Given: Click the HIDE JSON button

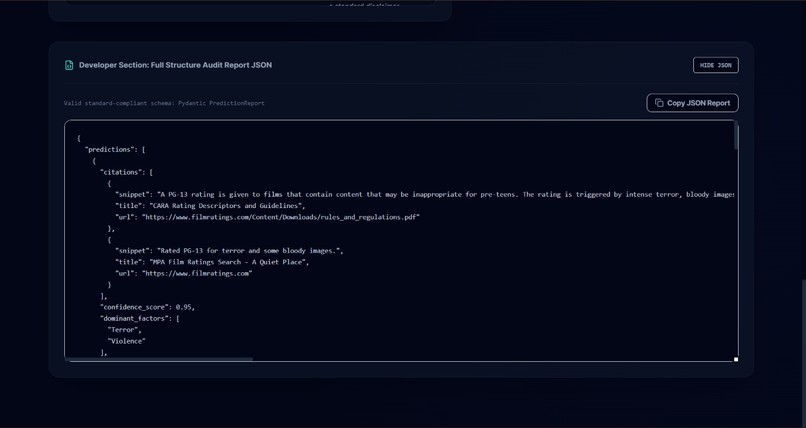Looking at the screenshot, I should (x=716, y=65).
